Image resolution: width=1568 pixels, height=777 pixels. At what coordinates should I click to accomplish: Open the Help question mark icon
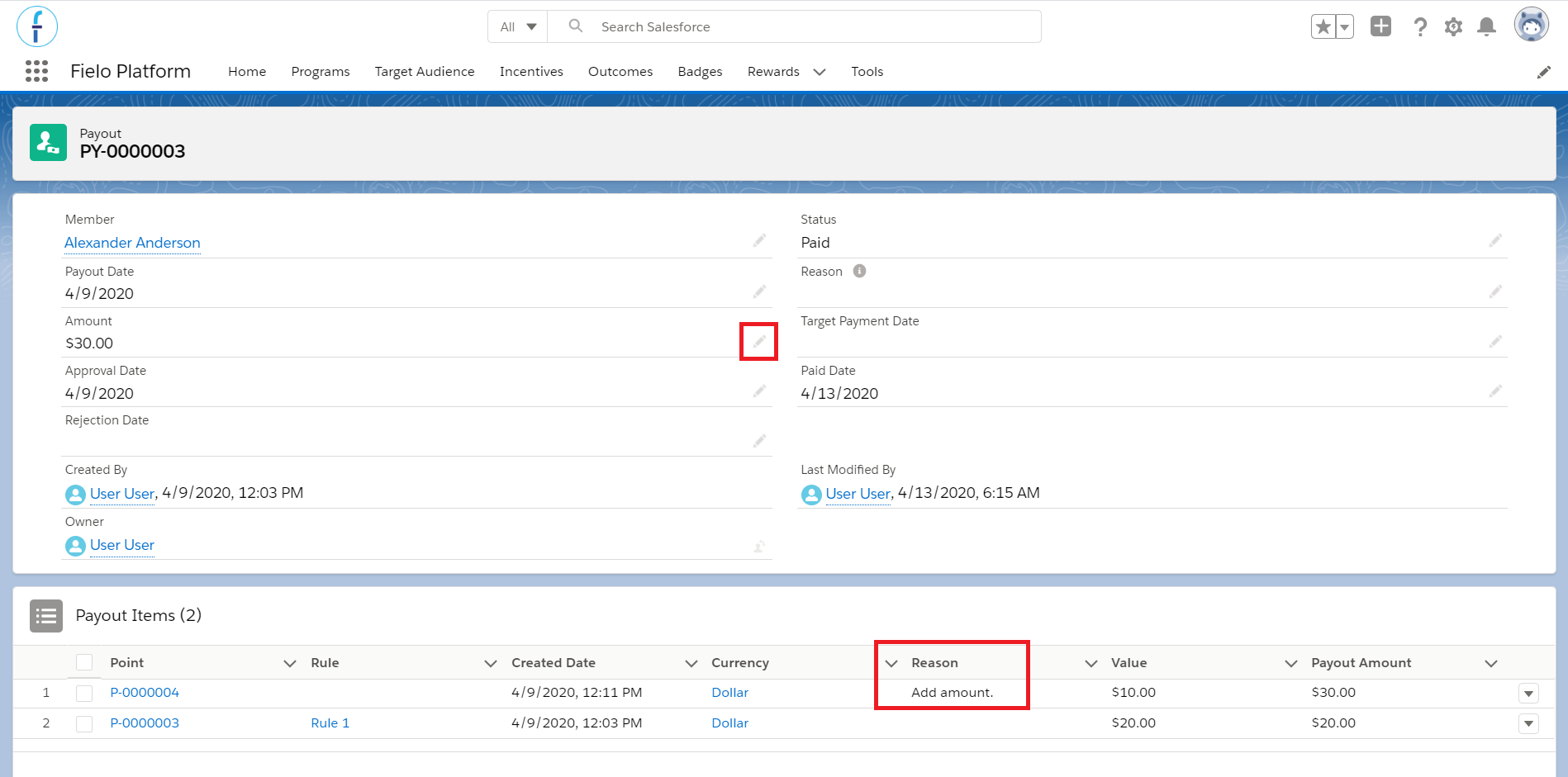1420,27
